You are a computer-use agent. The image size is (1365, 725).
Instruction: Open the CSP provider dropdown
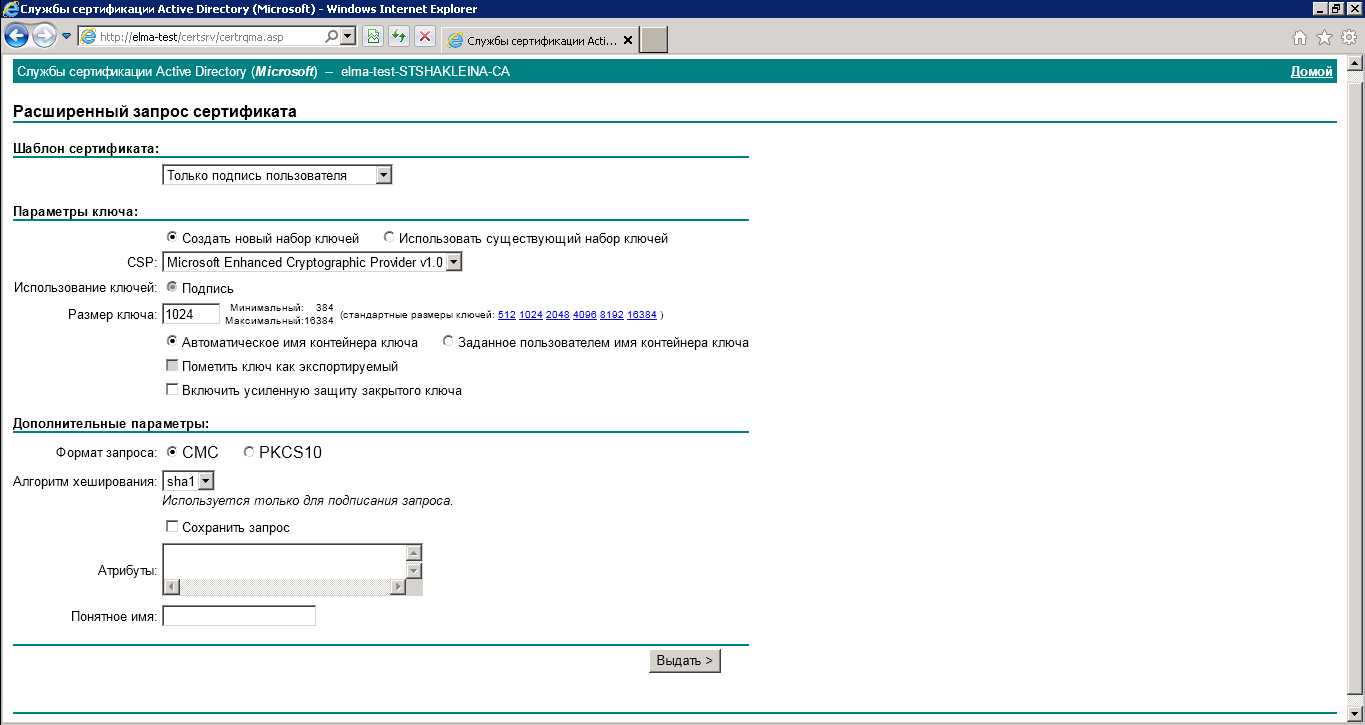point(453,262)
